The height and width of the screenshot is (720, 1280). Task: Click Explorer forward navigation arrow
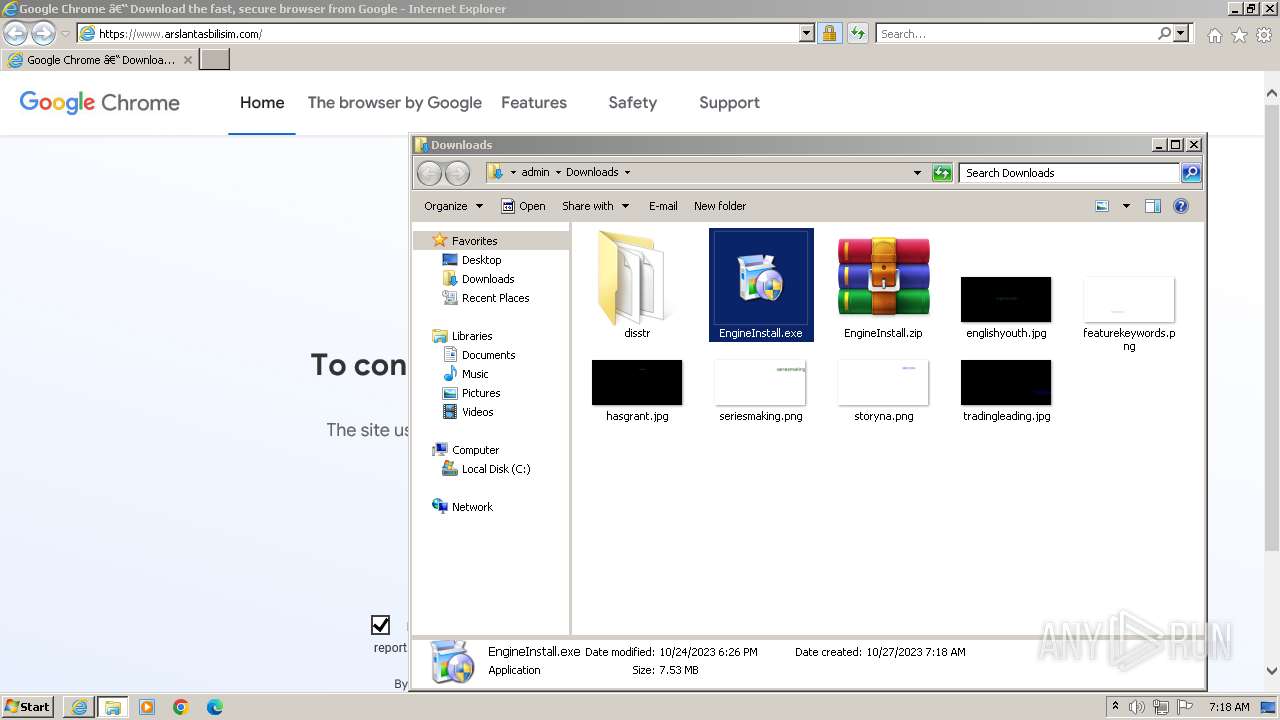tap(457, 173)
